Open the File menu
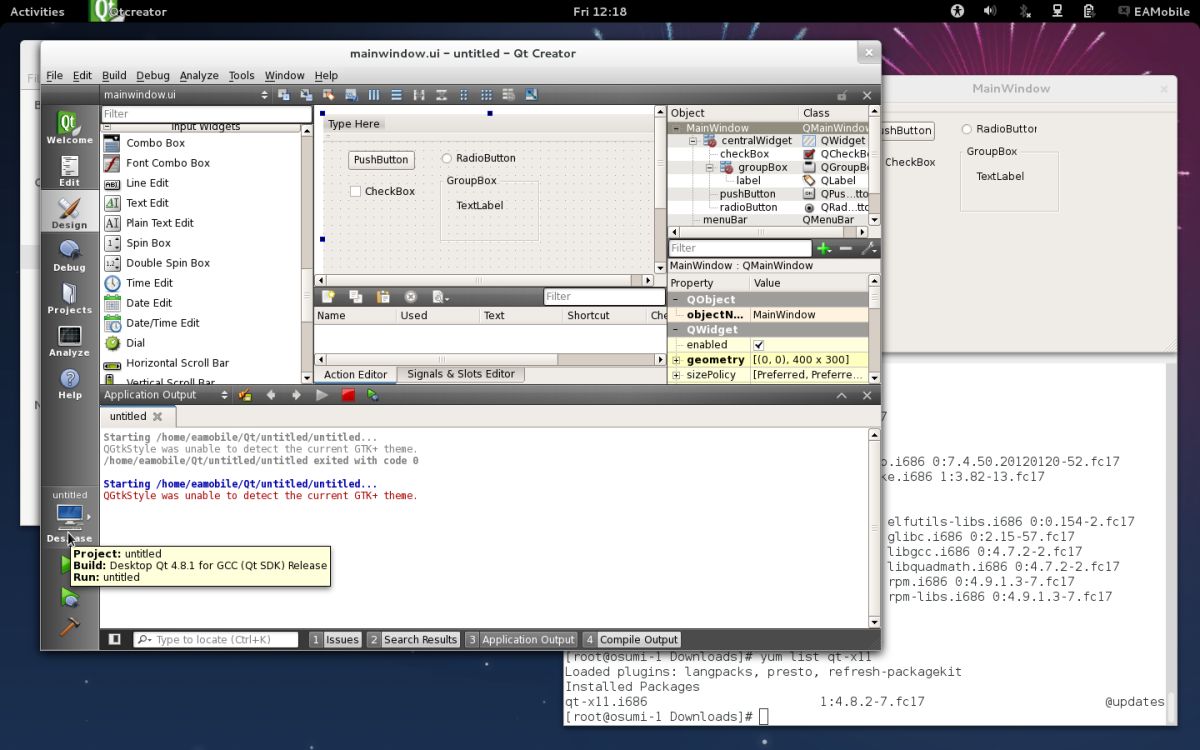 54,75
